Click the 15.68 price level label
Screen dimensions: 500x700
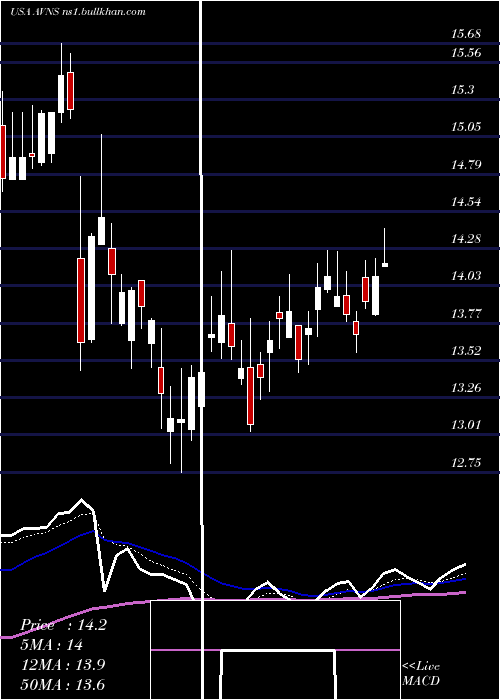click(x=466, y=34)
